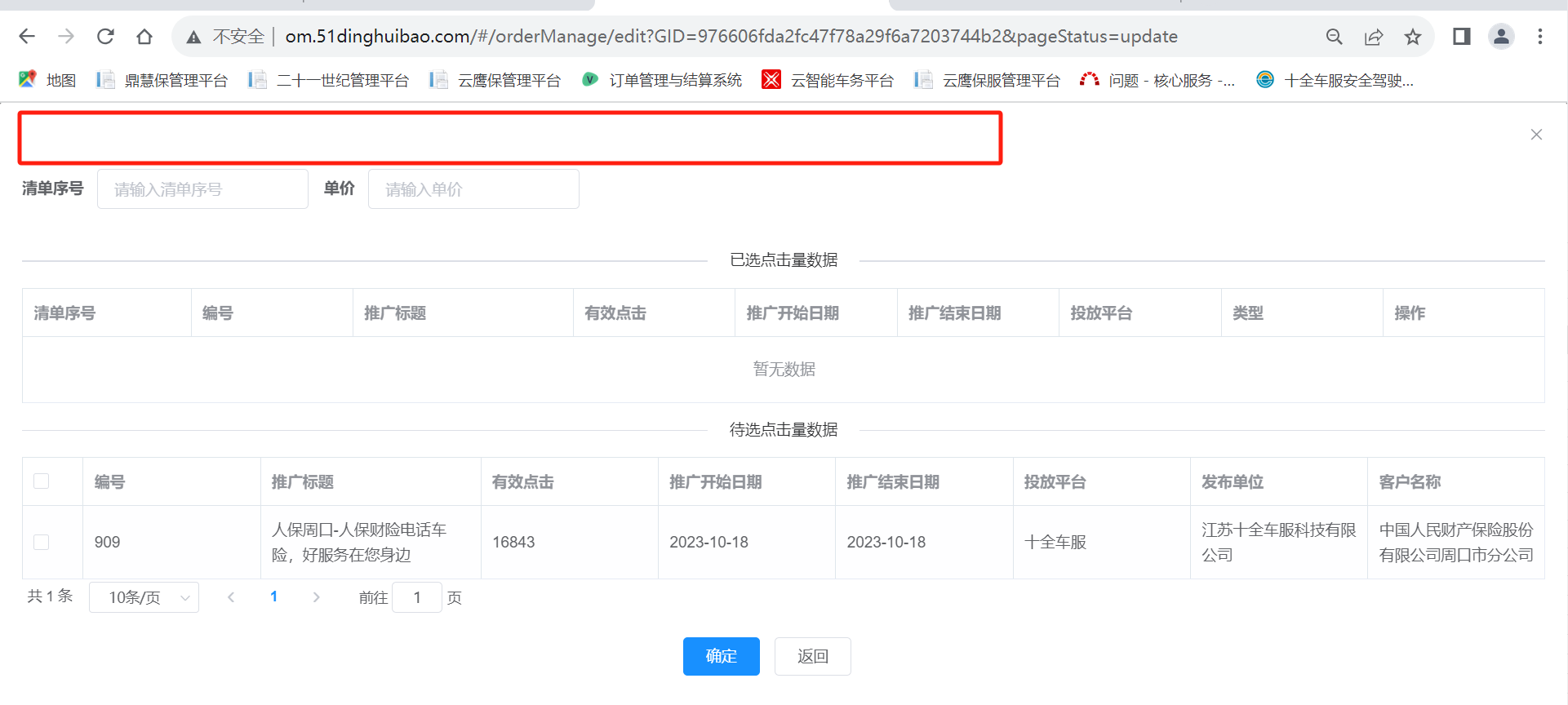The image size is (1568, 705).
Task: Click the 前往 page number input
Action: [x=417, y=597]
